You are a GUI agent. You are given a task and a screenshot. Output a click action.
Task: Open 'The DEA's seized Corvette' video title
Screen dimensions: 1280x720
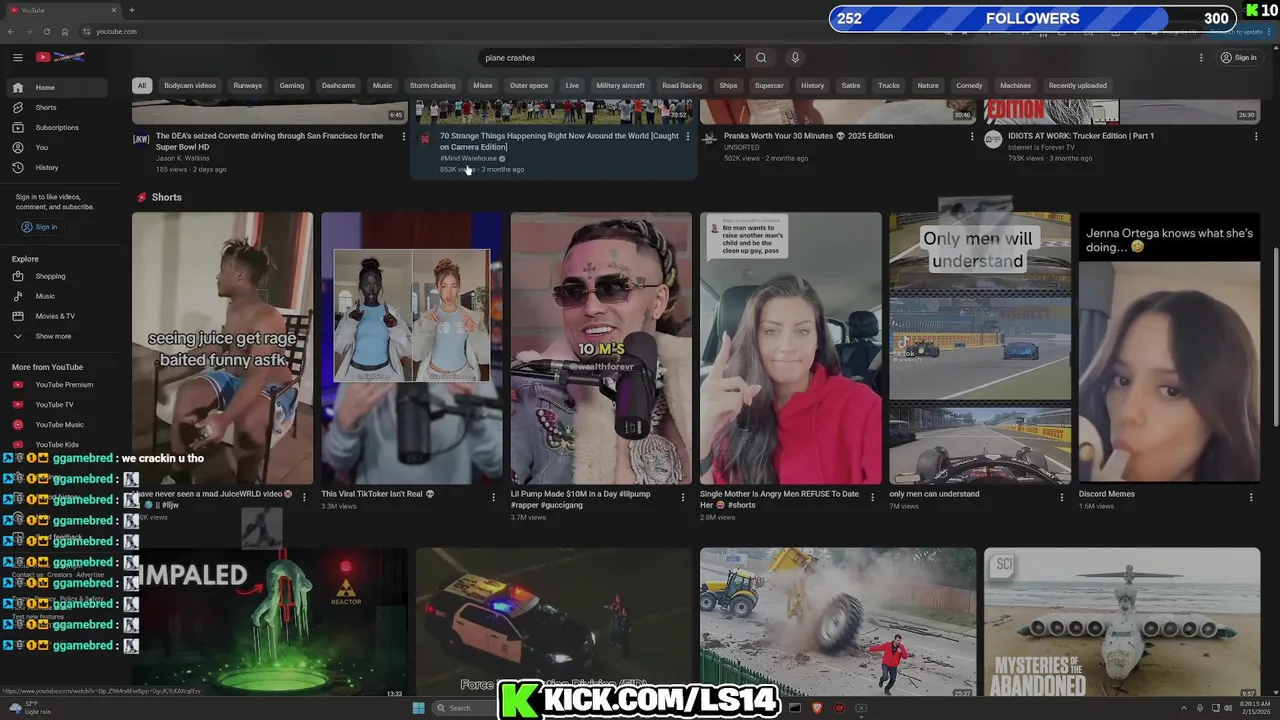[269, 141]
